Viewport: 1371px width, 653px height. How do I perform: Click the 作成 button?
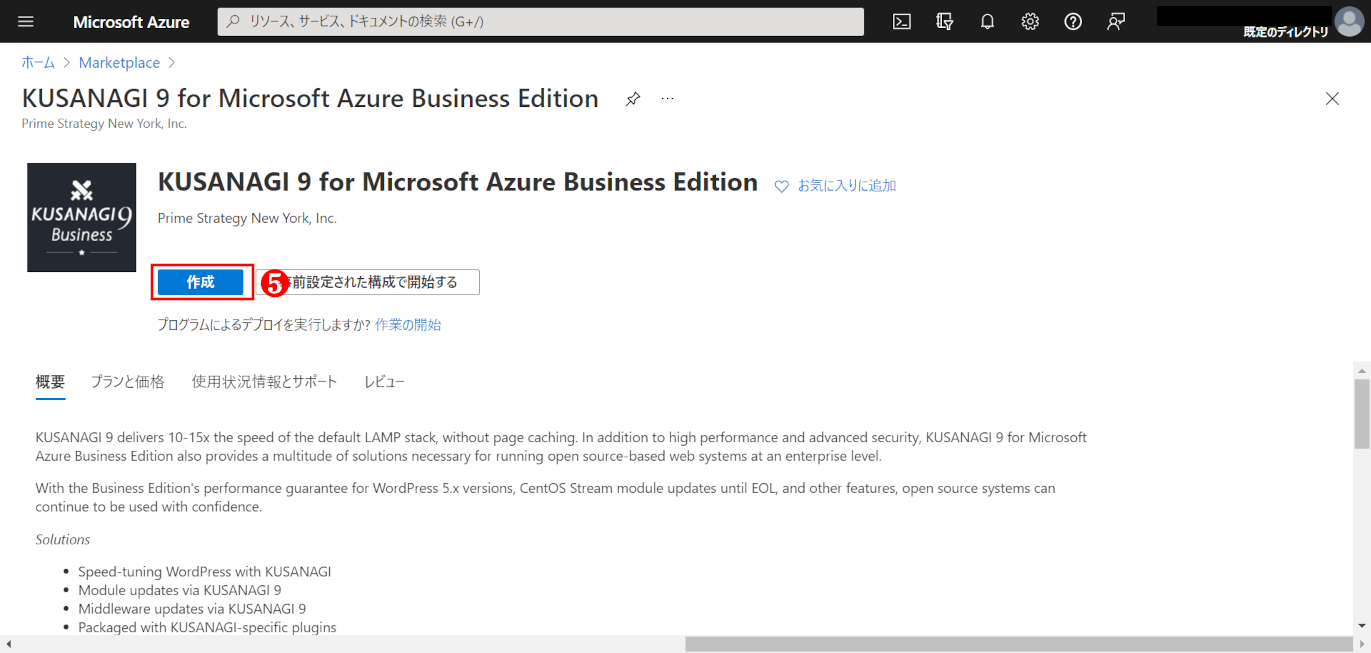[200, 282]
